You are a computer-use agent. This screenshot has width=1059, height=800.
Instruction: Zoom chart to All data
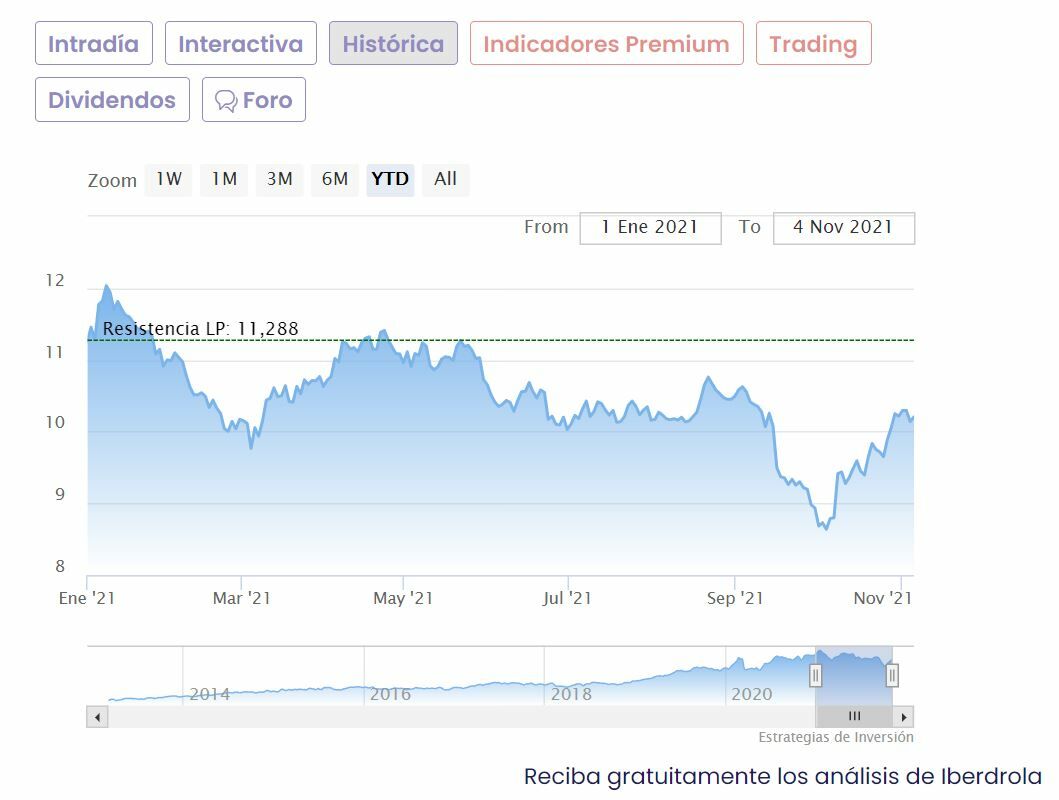click(445, 179)
